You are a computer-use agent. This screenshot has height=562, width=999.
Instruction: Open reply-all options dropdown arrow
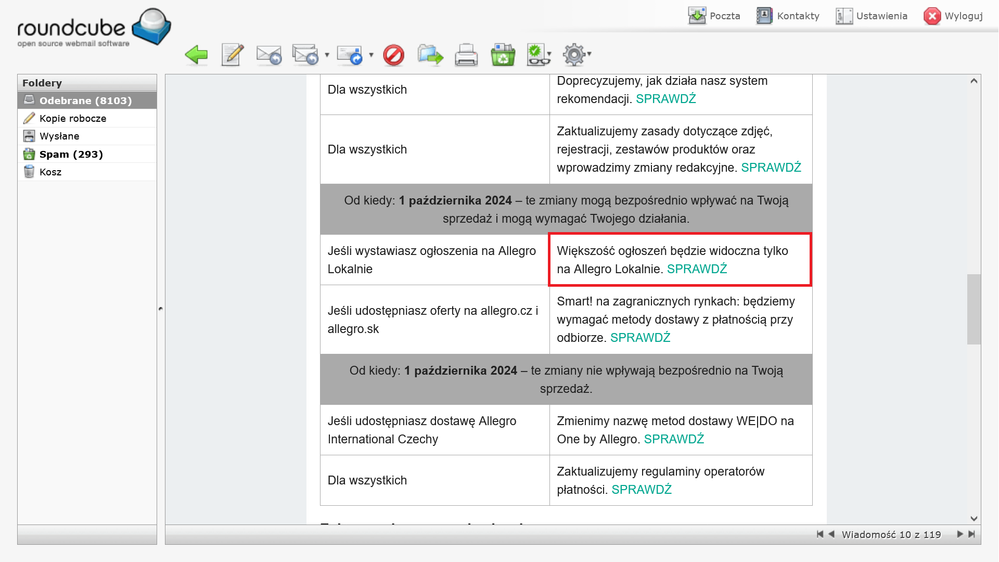[x=327, y=55]
